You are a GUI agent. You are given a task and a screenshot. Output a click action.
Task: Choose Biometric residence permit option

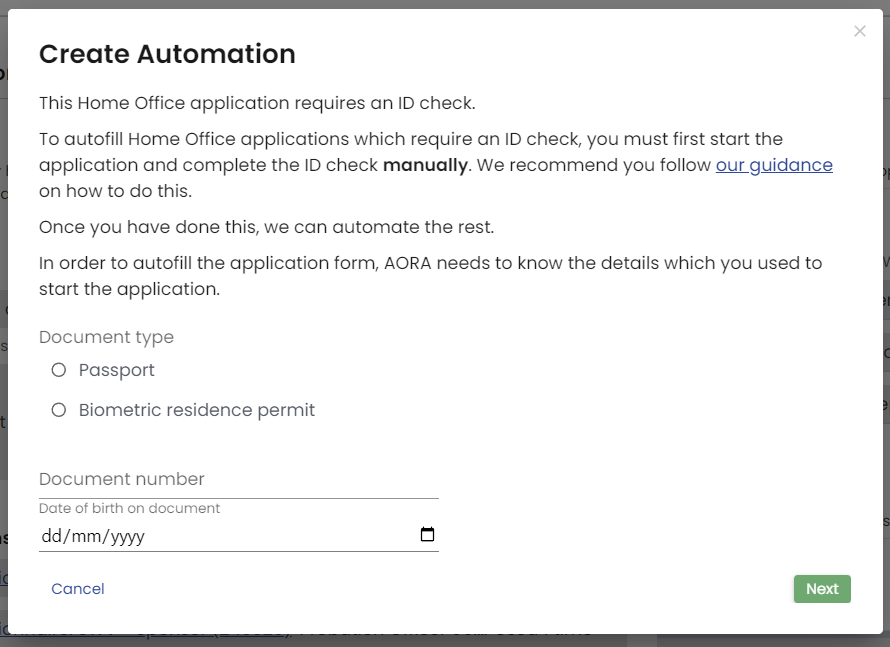coord(59,410)
